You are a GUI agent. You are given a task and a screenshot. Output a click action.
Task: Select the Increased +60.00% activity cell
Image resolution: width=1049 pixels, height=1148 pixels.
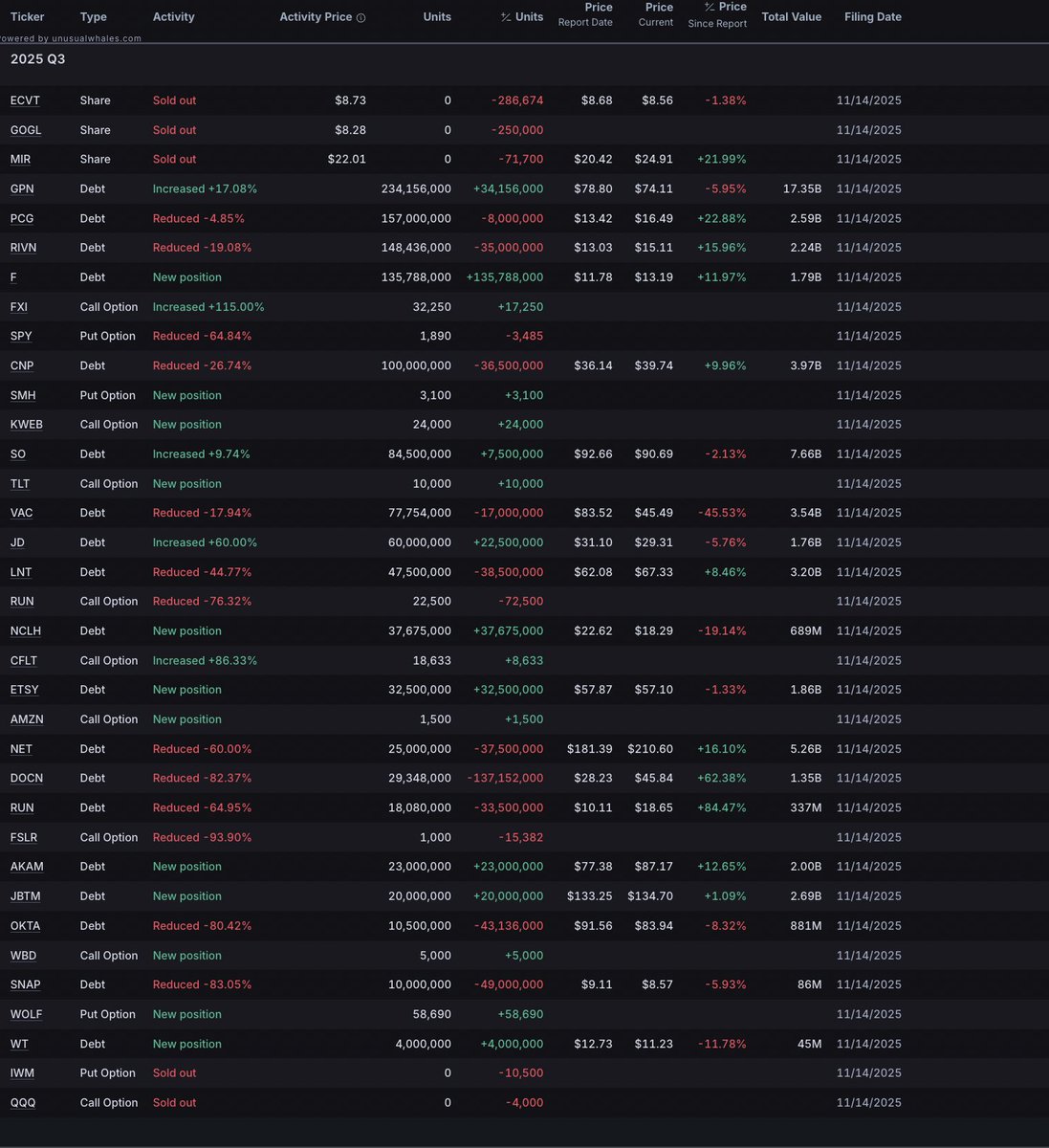pyautogui.click(x=205, y=542)
